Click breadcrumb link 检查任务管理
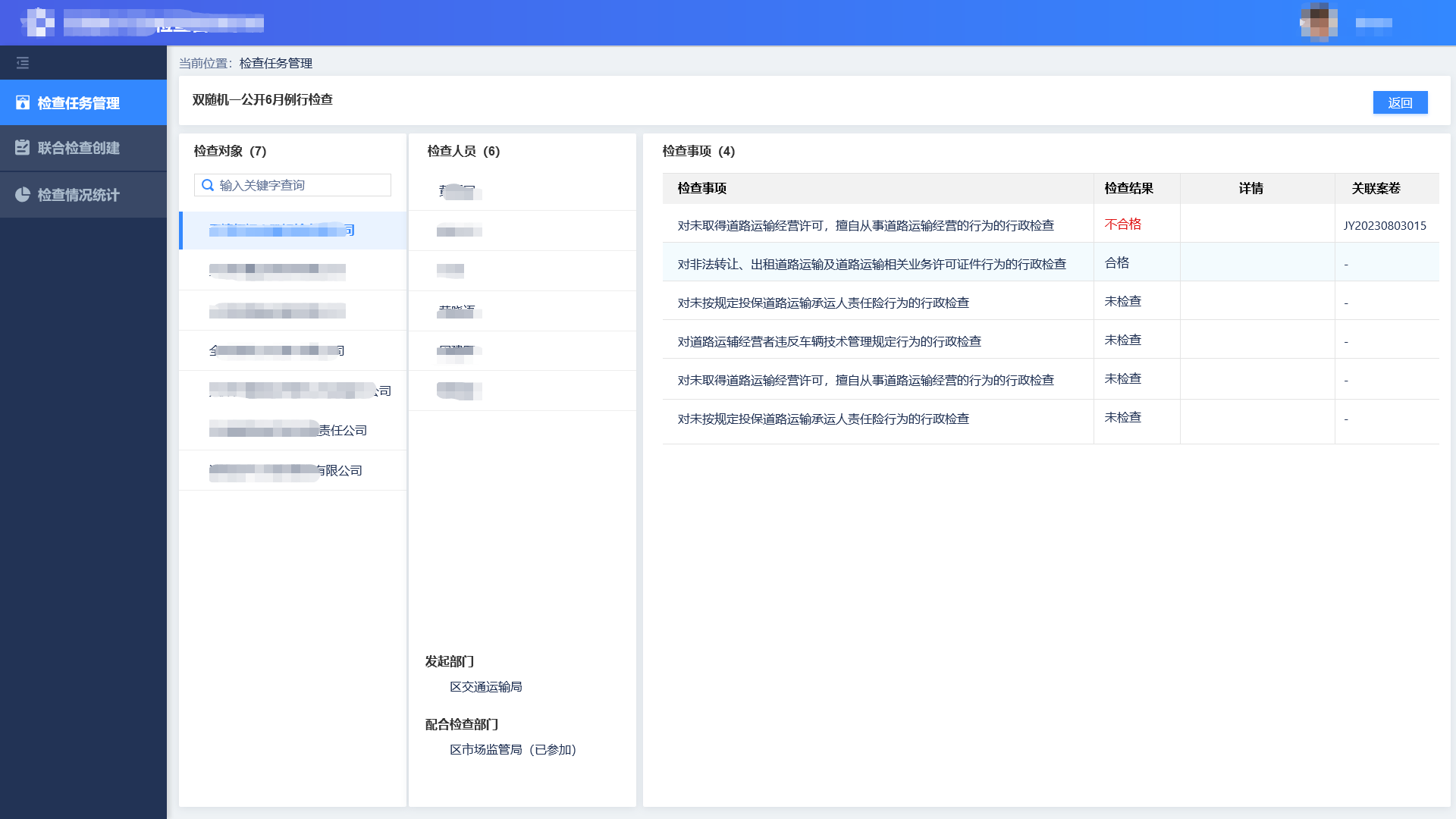 tap(275, 64)
